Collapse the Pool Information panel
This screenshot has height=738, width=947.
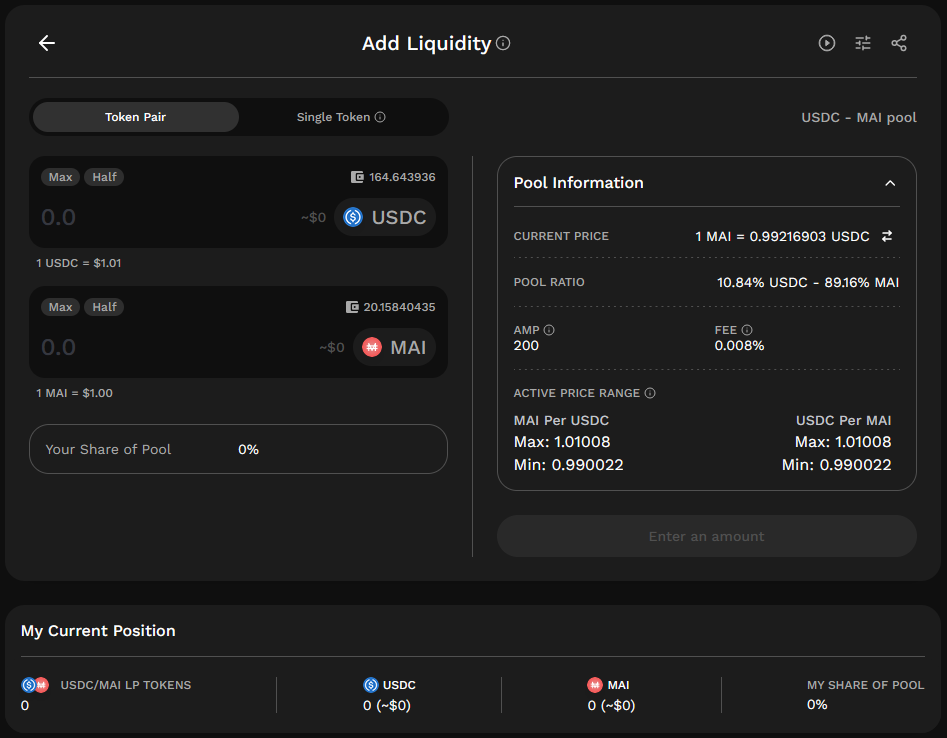point(890,183)
